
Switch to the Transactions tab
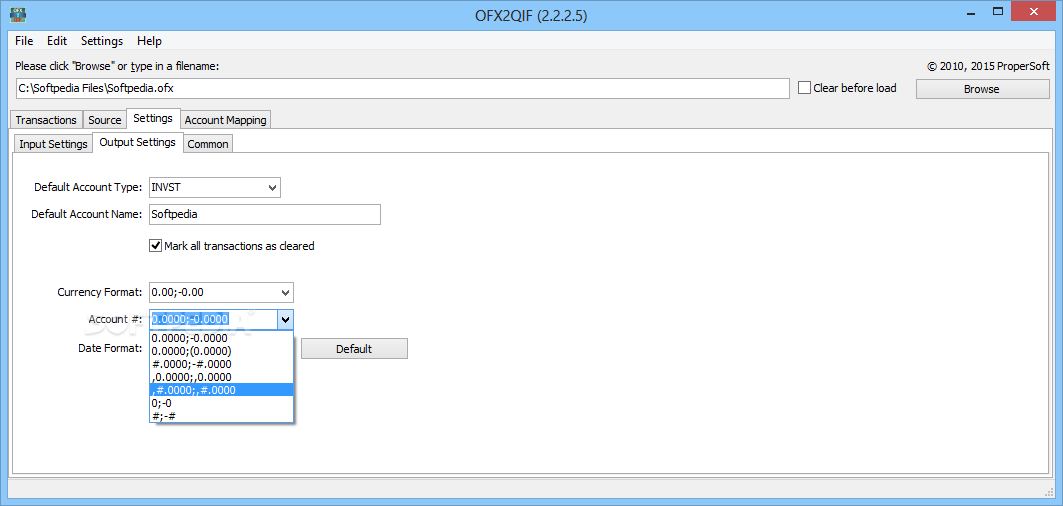coord(46,120)
